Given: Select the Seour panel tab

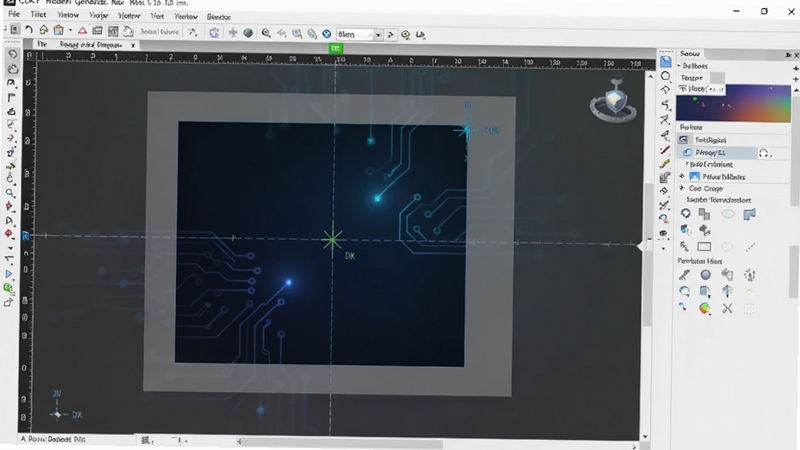Looking at the screenshot, I should pos(689,54).
